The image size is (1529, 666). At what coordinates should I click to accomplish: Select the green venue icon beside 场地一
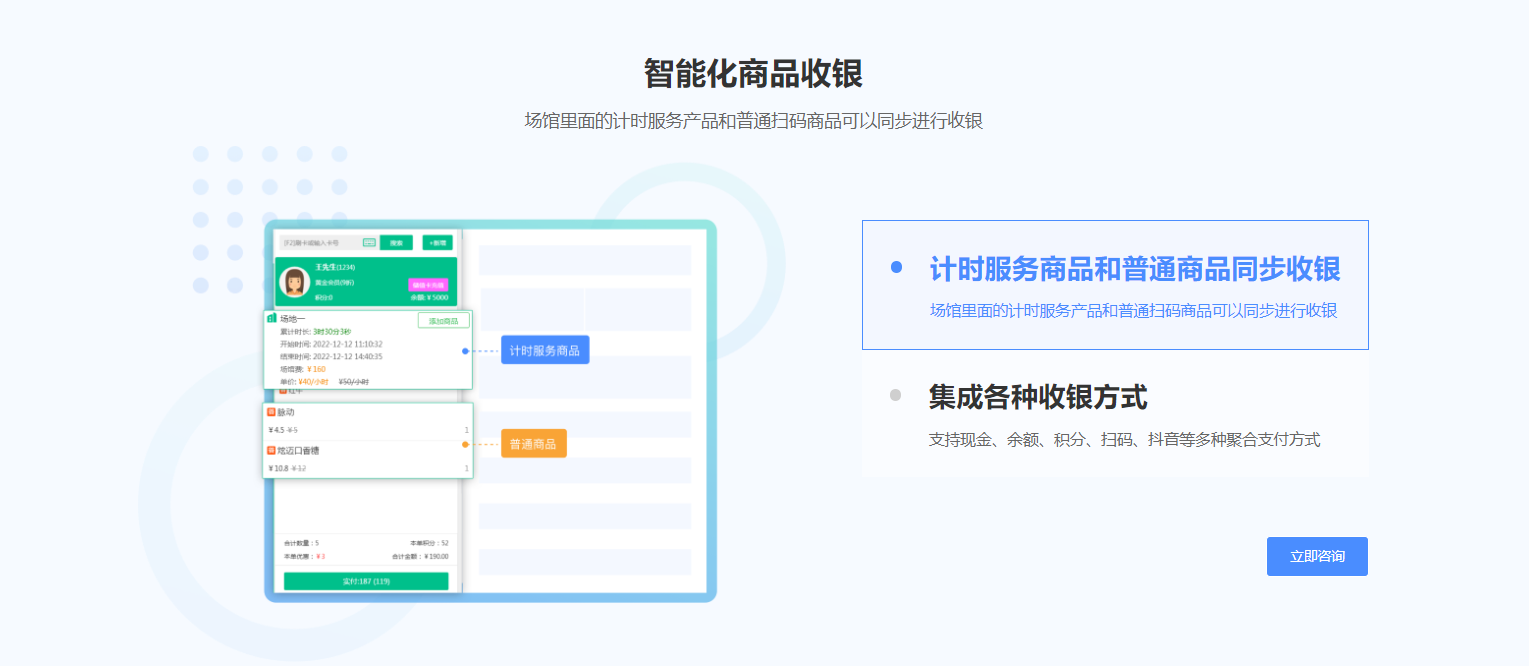pos(272,317)
